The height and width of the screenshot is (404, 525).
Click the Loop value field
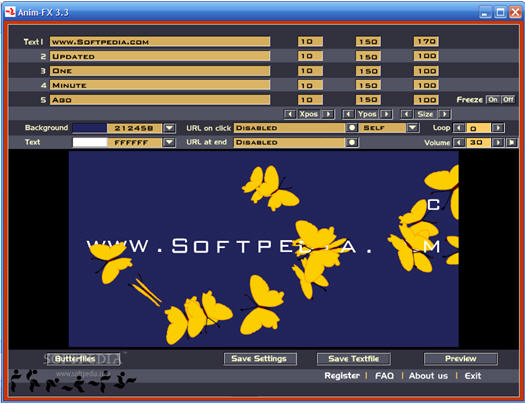click(x=478, y=128)
